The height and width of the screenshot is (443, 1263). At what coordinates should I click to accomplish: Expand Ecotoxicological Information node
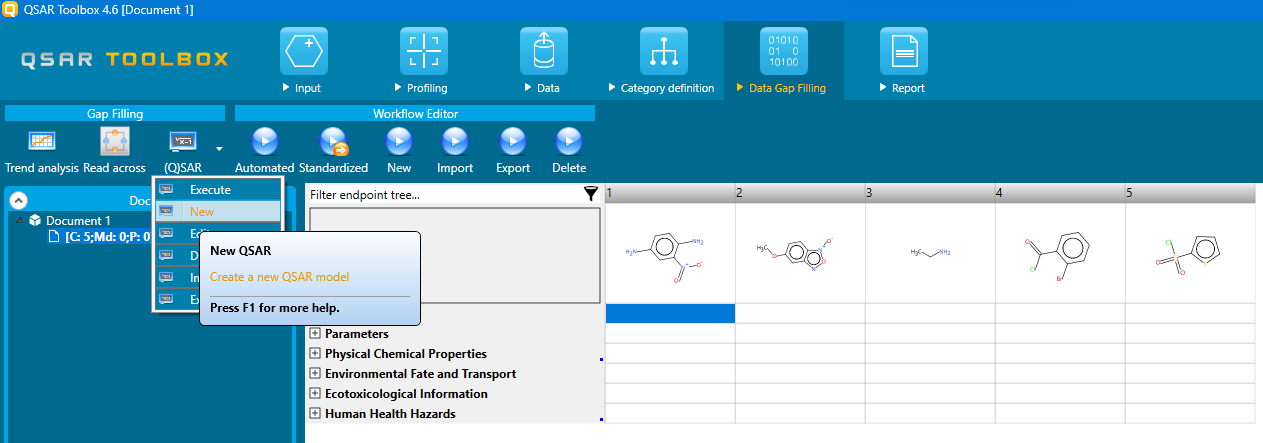click(315, 393)
